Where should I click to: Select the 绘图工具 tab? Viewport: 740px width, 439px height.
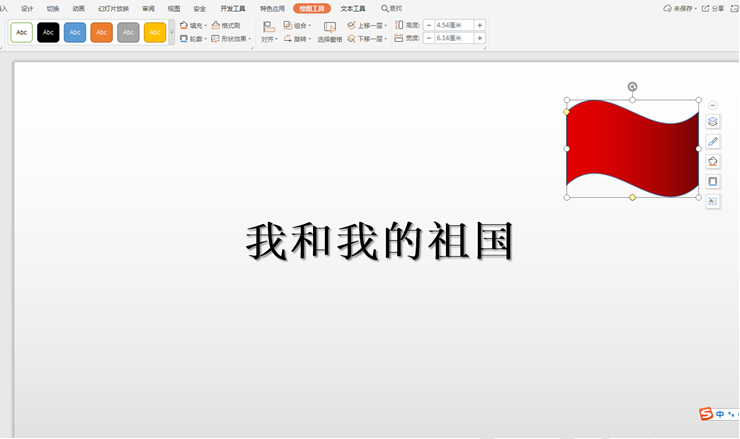(x=312, y=8)
